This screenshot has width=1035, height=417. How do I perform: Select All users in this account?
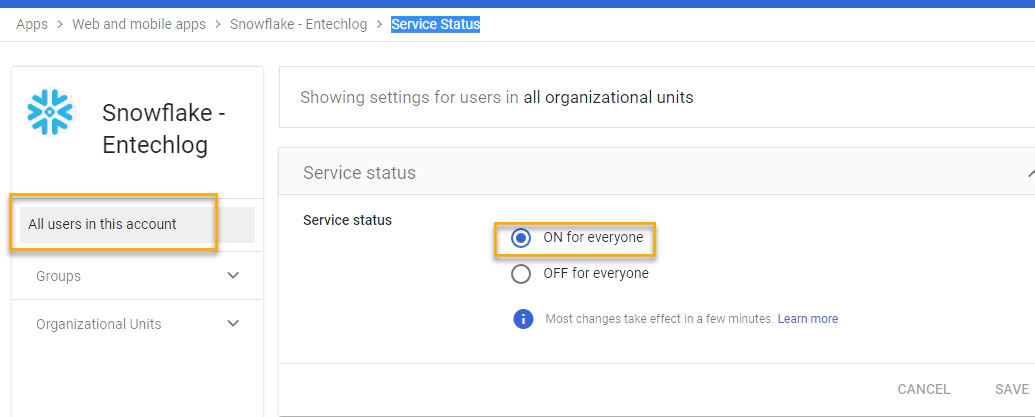coord(137,224)
